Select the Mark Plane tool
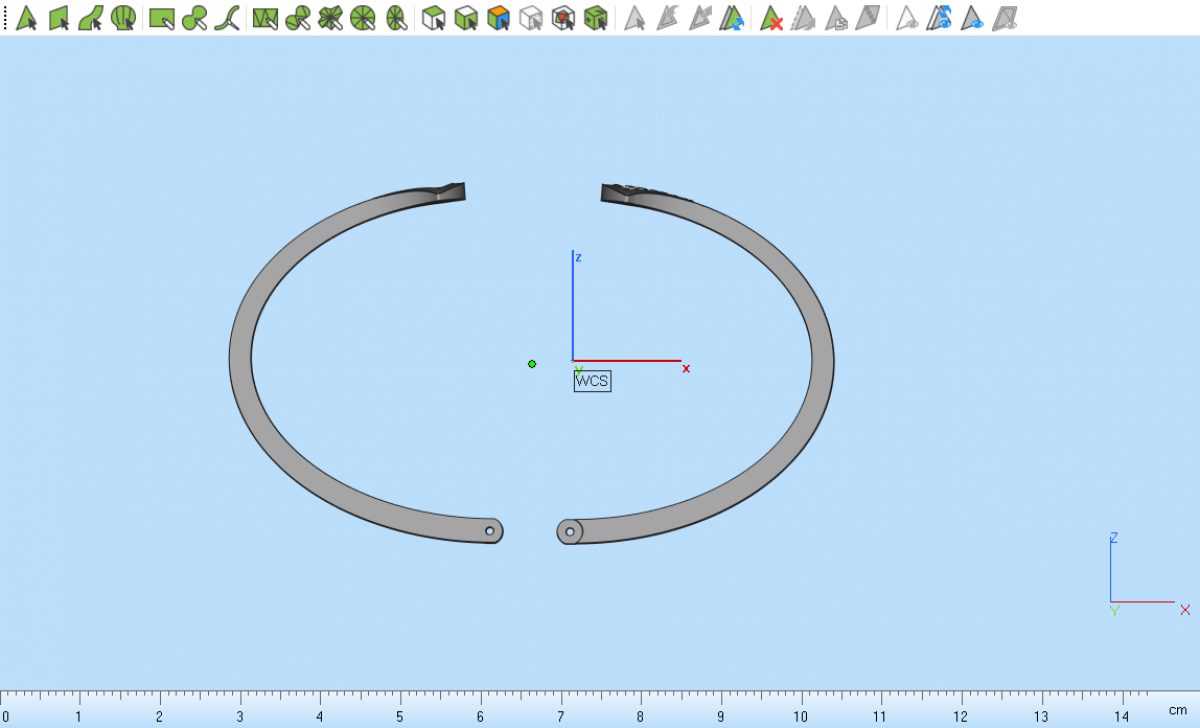The height and width of the screenshot is (728, 1200). [59, 18]
